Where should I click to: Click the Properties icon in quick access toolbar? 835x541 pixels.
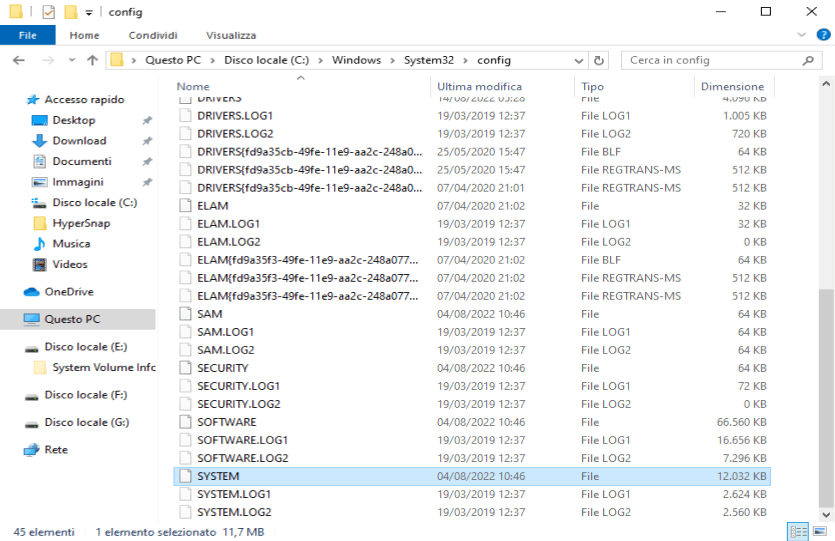(x=48, y=12)
